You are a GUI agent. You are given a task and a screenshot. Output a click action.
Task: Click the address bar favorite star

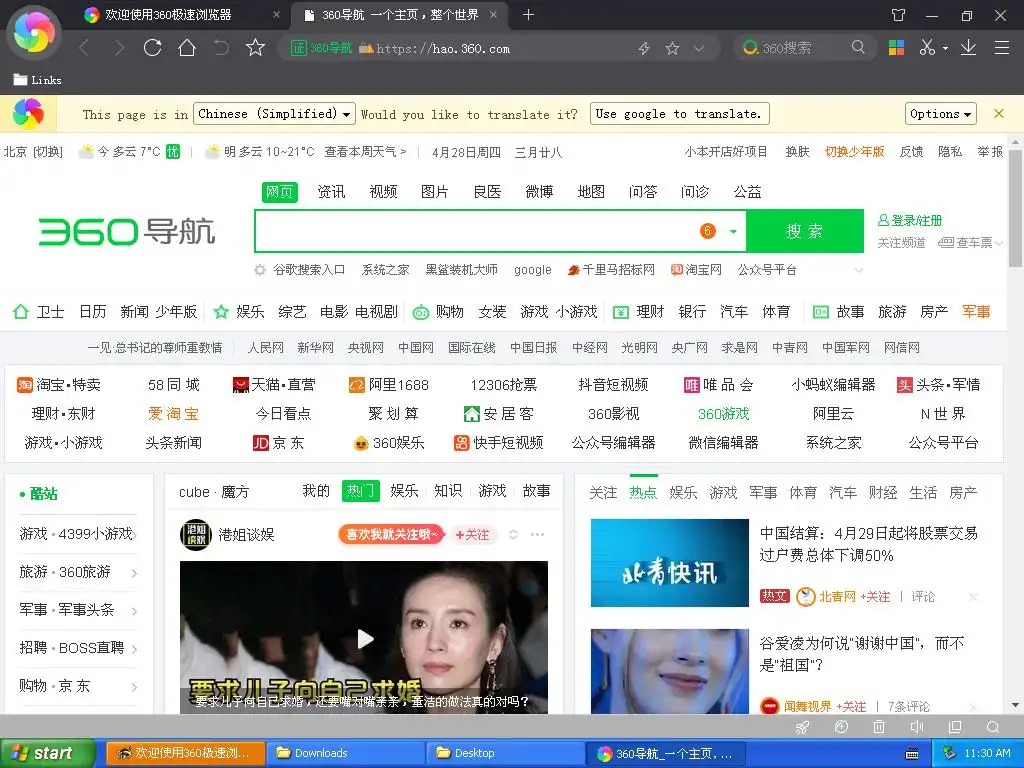672,48
